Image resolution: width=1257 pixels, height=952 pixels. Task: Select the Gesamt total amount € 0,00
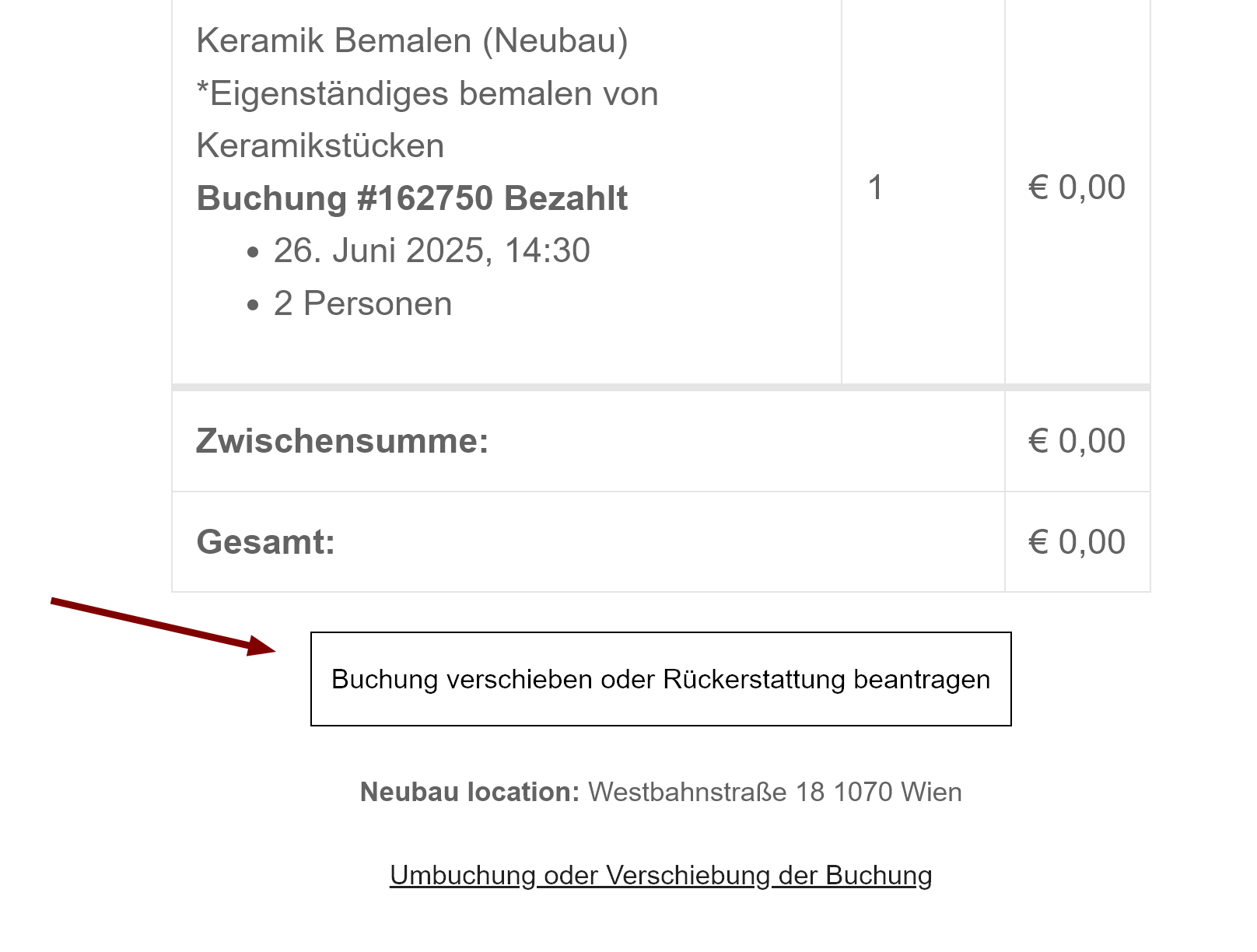click(x=1077, y=542)
